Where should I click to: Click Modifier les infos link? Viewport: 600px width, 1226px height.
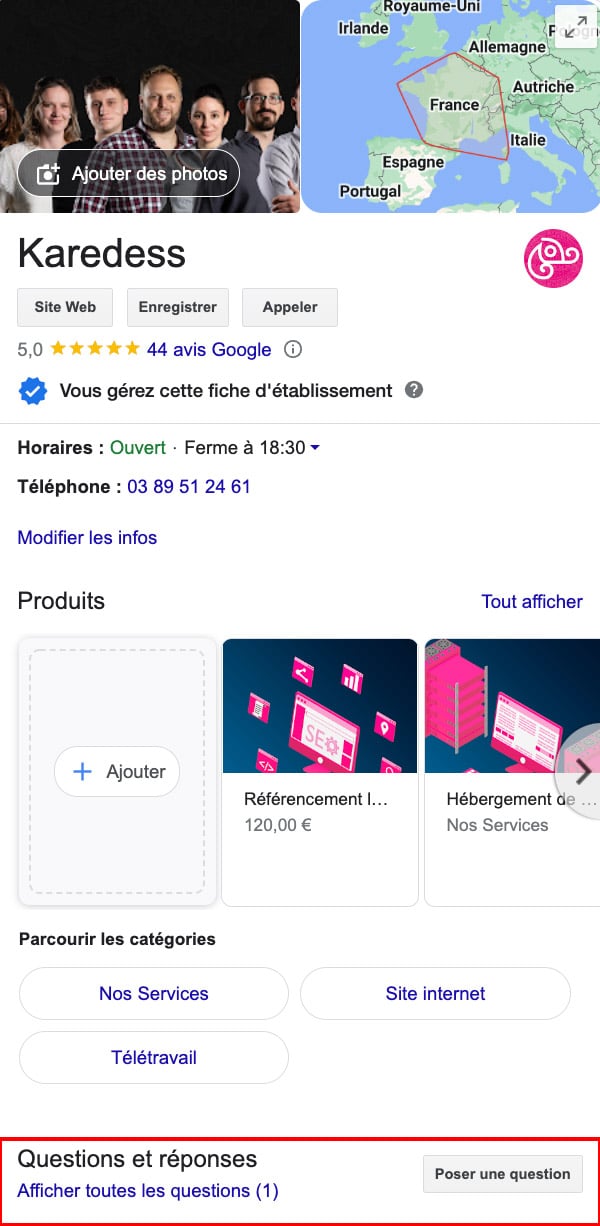tap(87, 538)
